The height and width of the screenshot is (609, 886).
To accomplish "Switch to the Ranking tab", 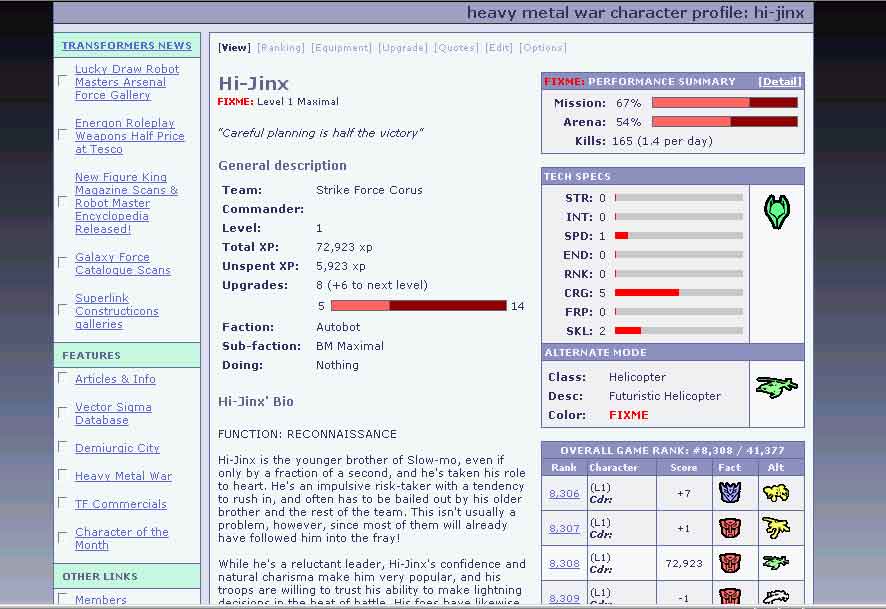I will click(280, 47).
